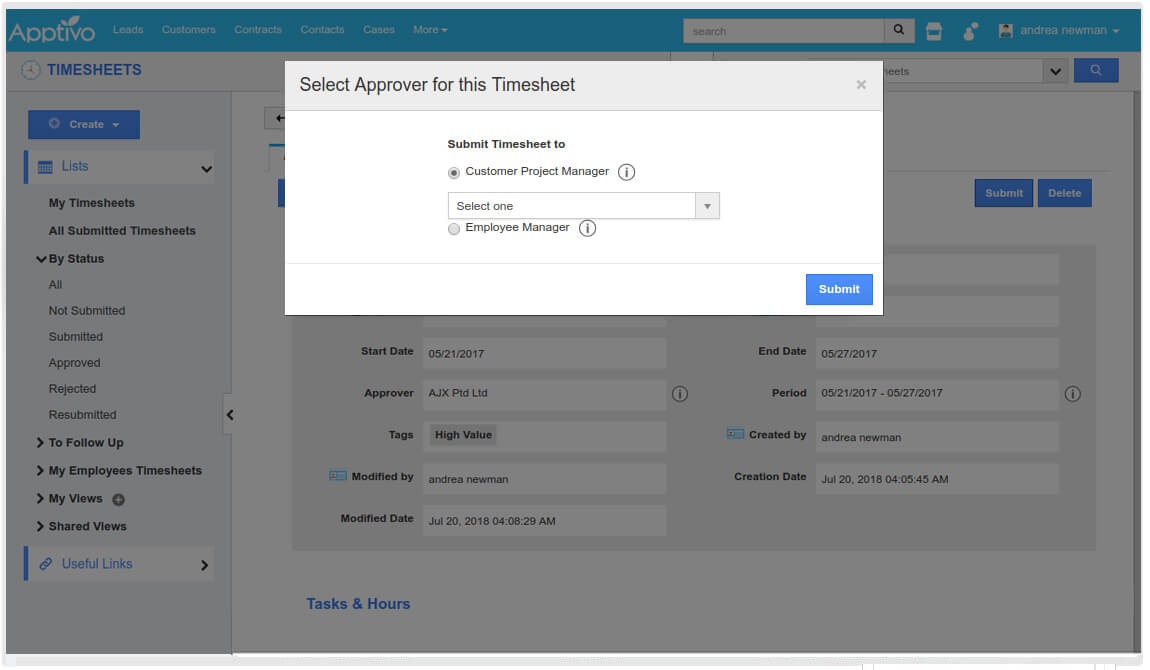Viewport: 1150px width, 670px height.
Task: Open the apps store icon beside search
Action: click(933, 31)
